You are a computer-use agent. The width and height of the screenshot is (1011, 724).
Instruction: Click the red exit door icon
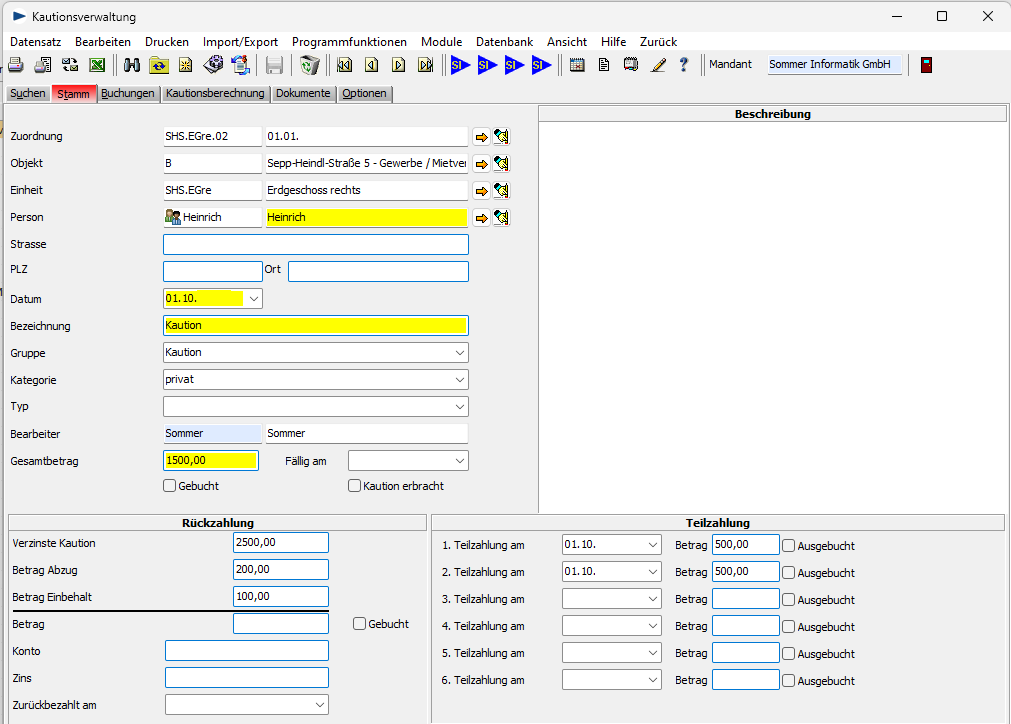927,65
